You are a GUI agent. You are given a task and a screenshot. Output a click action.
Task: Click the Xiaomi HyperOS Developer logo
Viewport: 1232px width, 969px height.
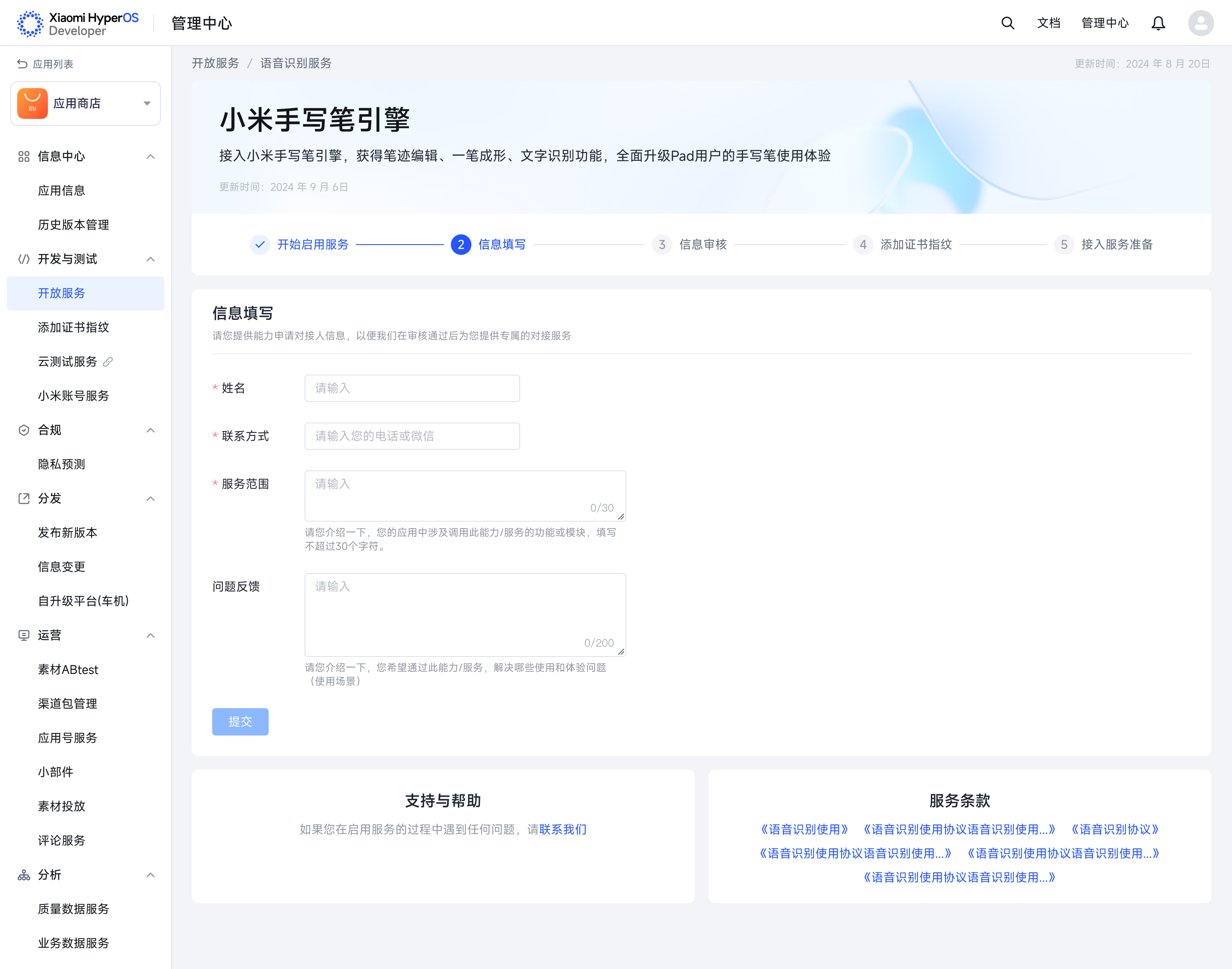(78, 23)
